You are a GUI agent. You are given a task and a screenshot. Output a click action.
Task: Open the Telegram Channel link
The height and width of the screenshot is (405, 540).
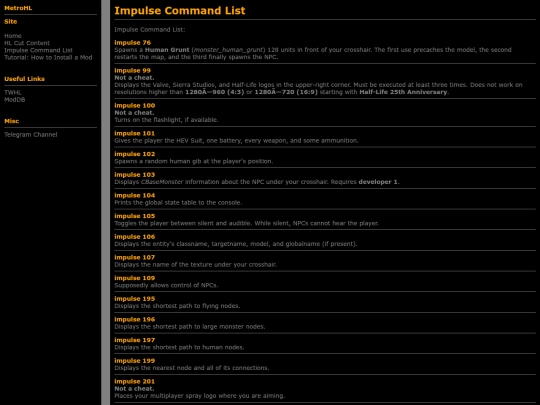pyautogui.click(x=31, y=135)
